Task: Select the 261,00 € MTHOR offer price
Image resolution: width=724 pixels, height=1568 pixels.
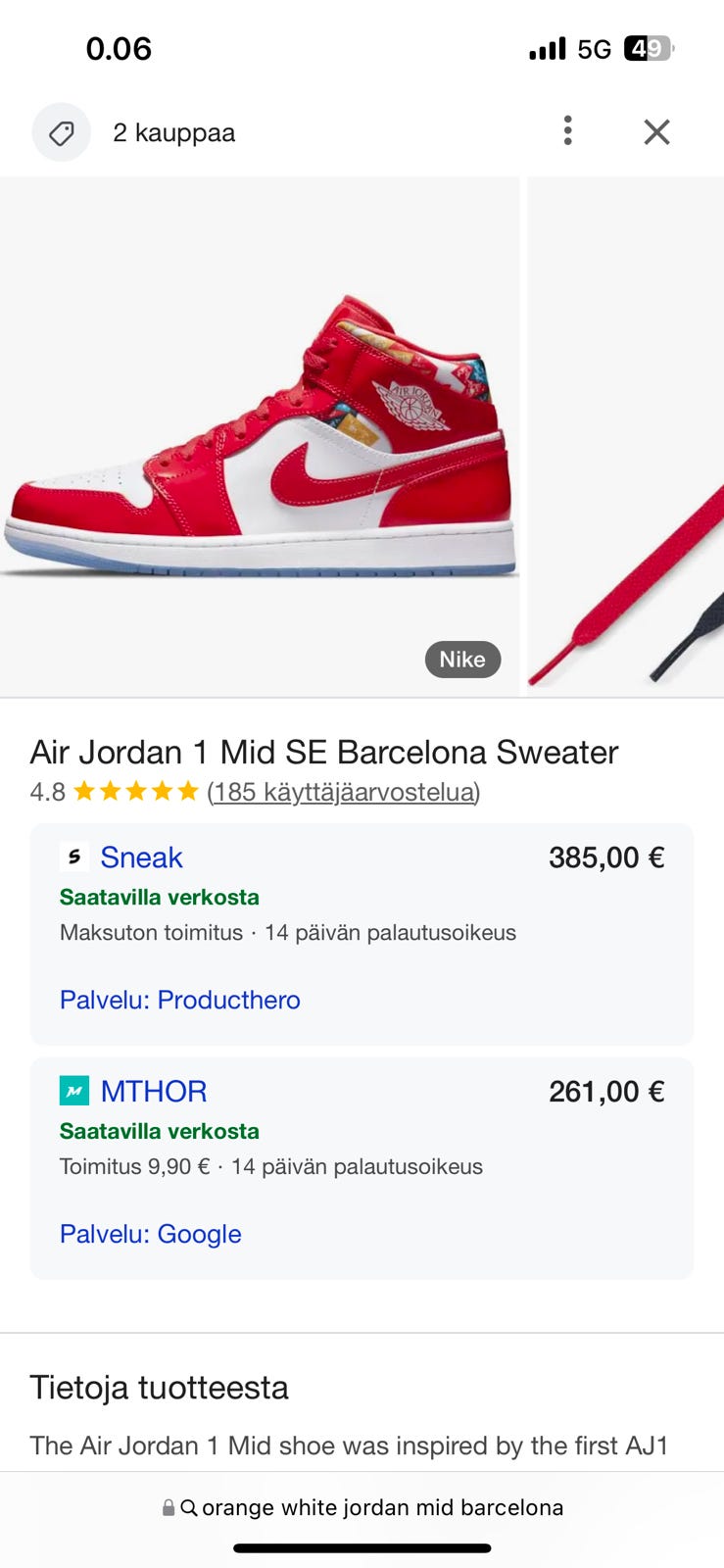Action: (x=606, y=1091)
